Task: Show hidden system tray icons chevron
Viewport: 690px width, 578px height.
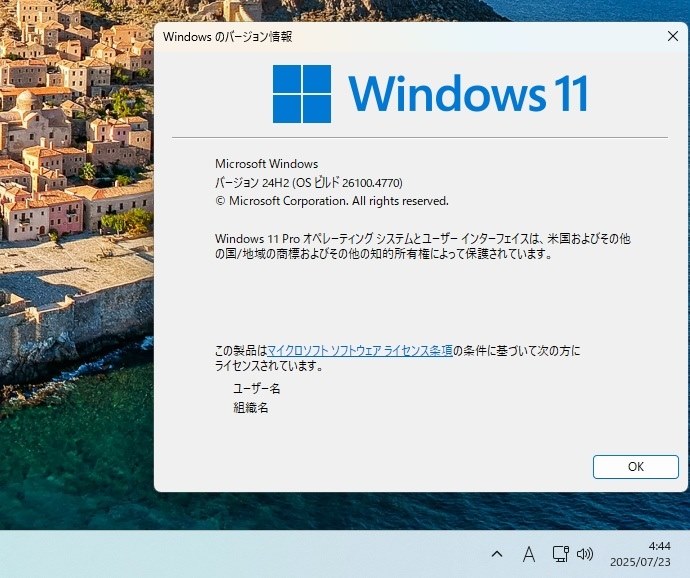Action: point(497,554)
